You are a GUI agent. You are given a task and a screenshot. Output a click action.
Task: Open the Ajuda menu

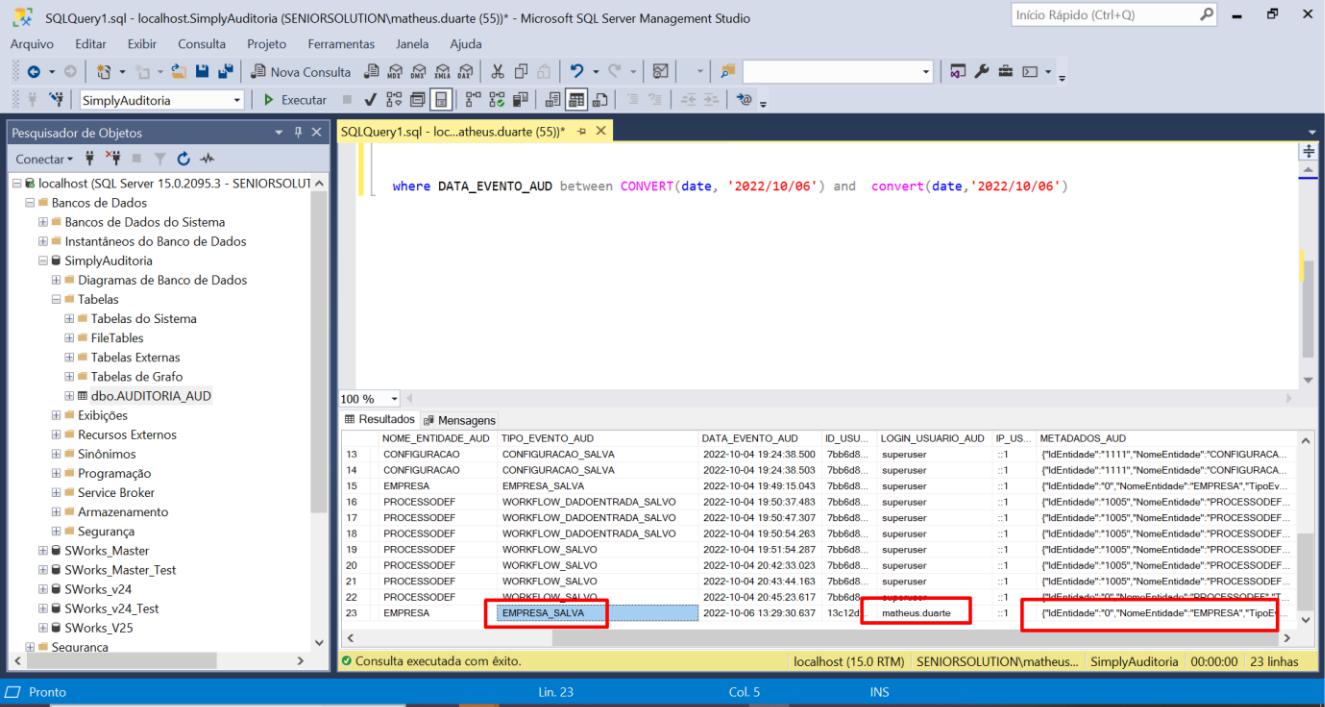465,44
